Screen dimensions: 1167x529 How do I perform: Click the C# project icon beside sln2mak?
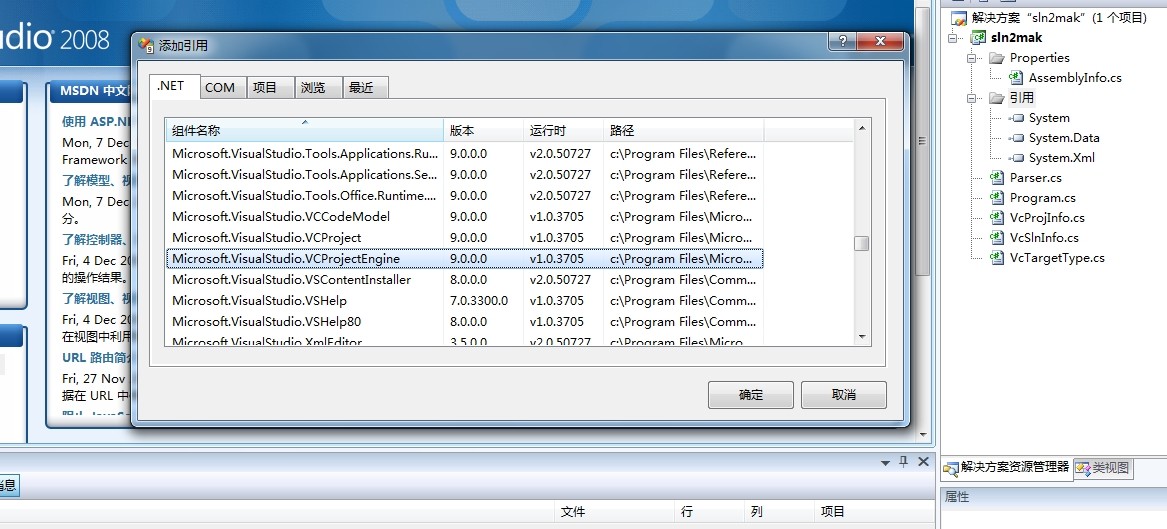tap(978, 38)
